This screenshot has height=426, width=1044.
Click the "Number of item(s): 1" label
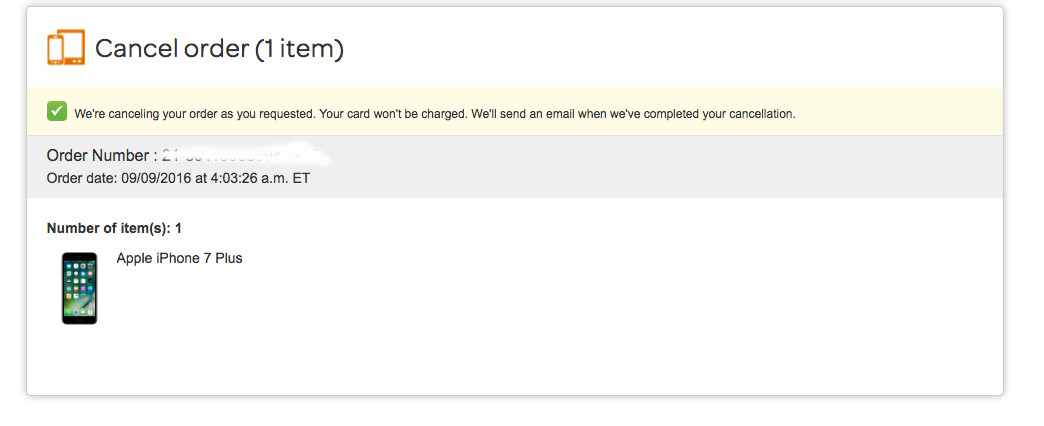pos(114,228)
